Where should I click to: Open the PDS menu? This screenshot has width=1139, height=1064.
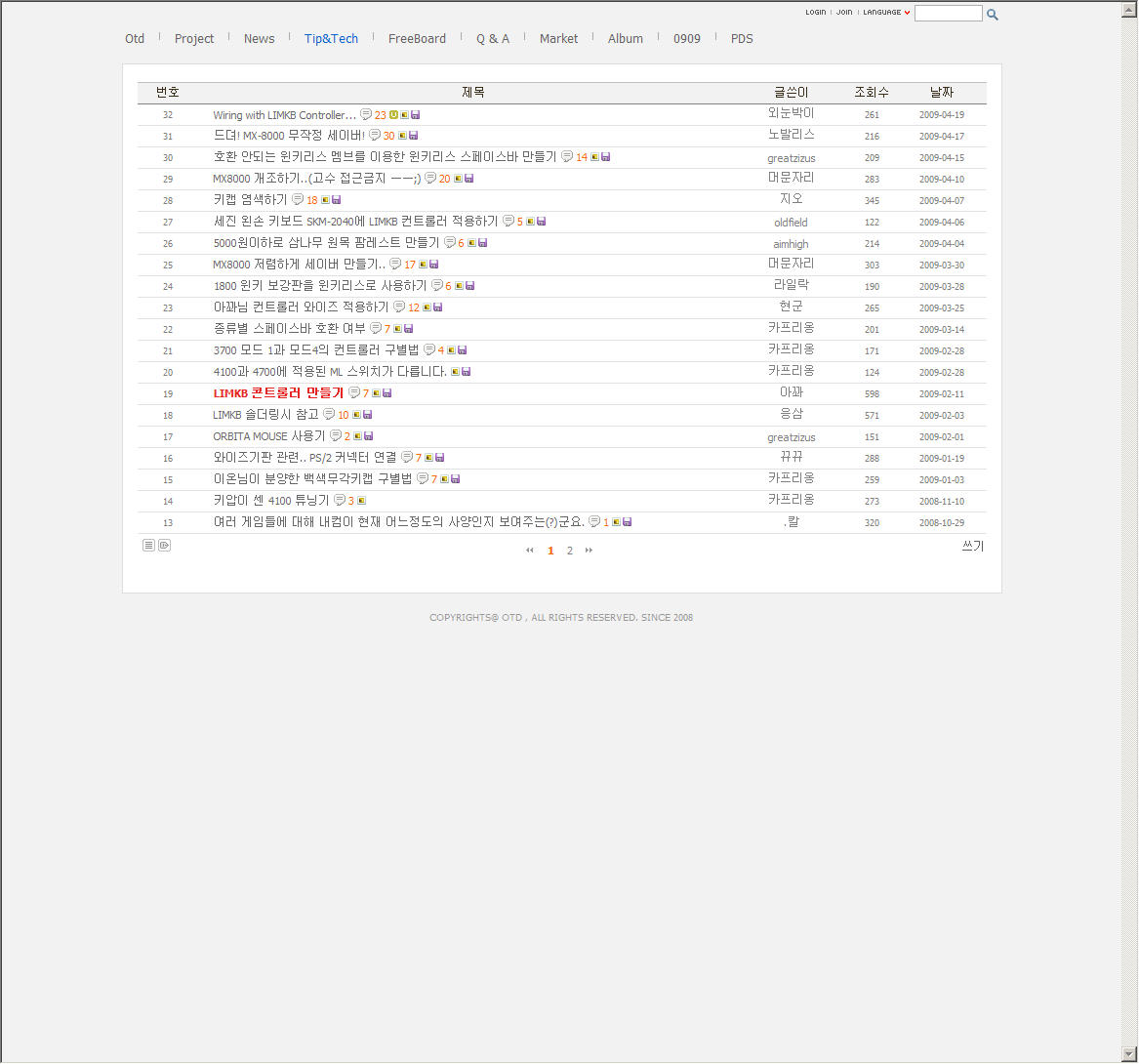pyautogui.click(x=742, y=38)
